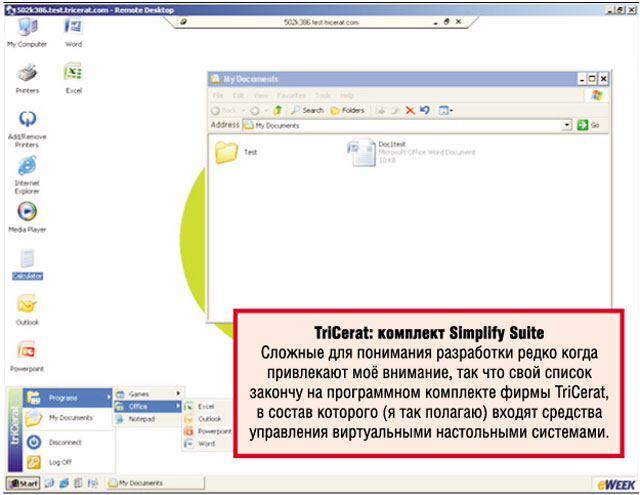Image resolution: width=640 pixels, height=495 pixels.
Task: Select the DocItest Word document
Action: click(x=411, y=152)
